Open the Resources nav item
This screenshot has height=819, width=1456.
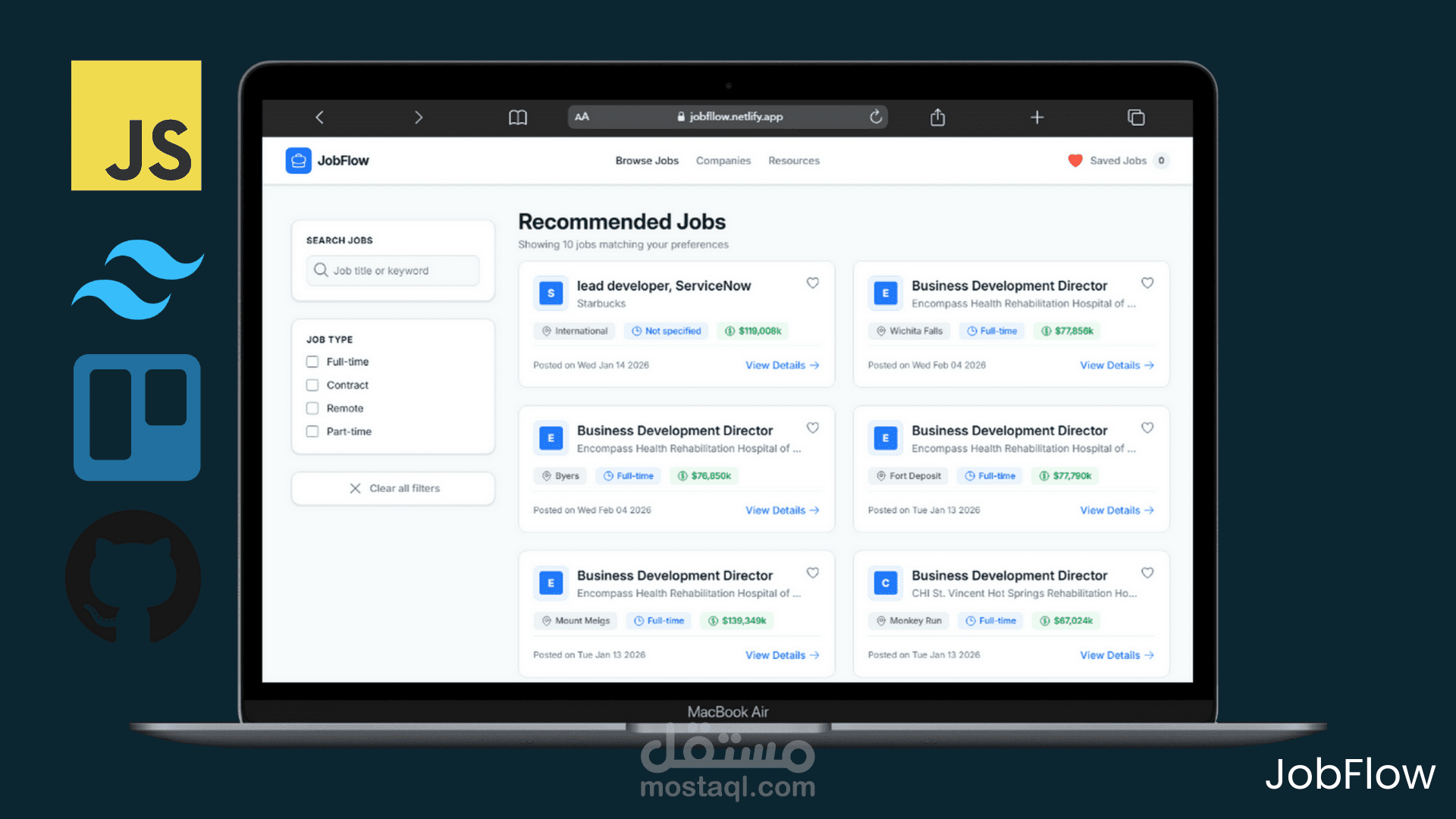tap(794, 161)
